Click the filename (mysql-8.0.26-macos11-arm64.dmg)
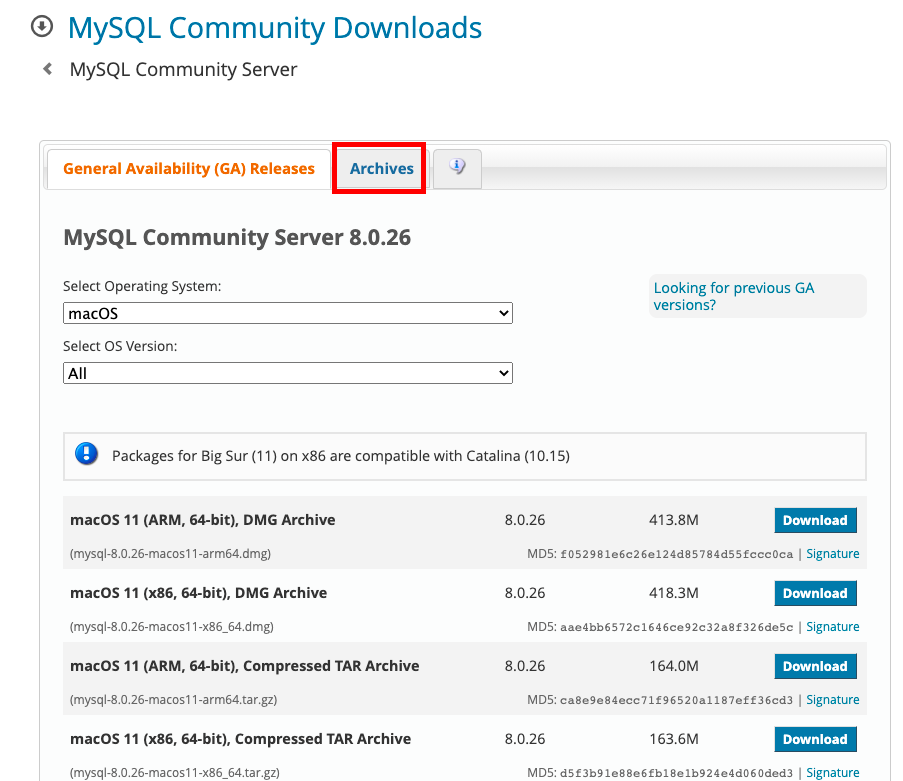 pyautogui.click(x=170, y=553)
